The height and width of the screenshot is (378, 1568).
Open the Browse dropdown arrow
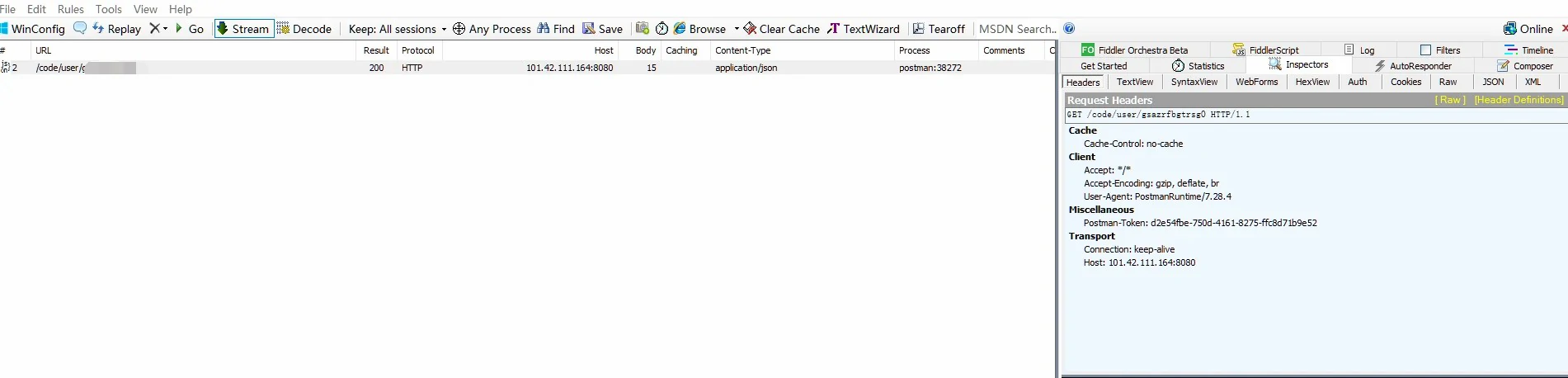[x=737, y=29]
